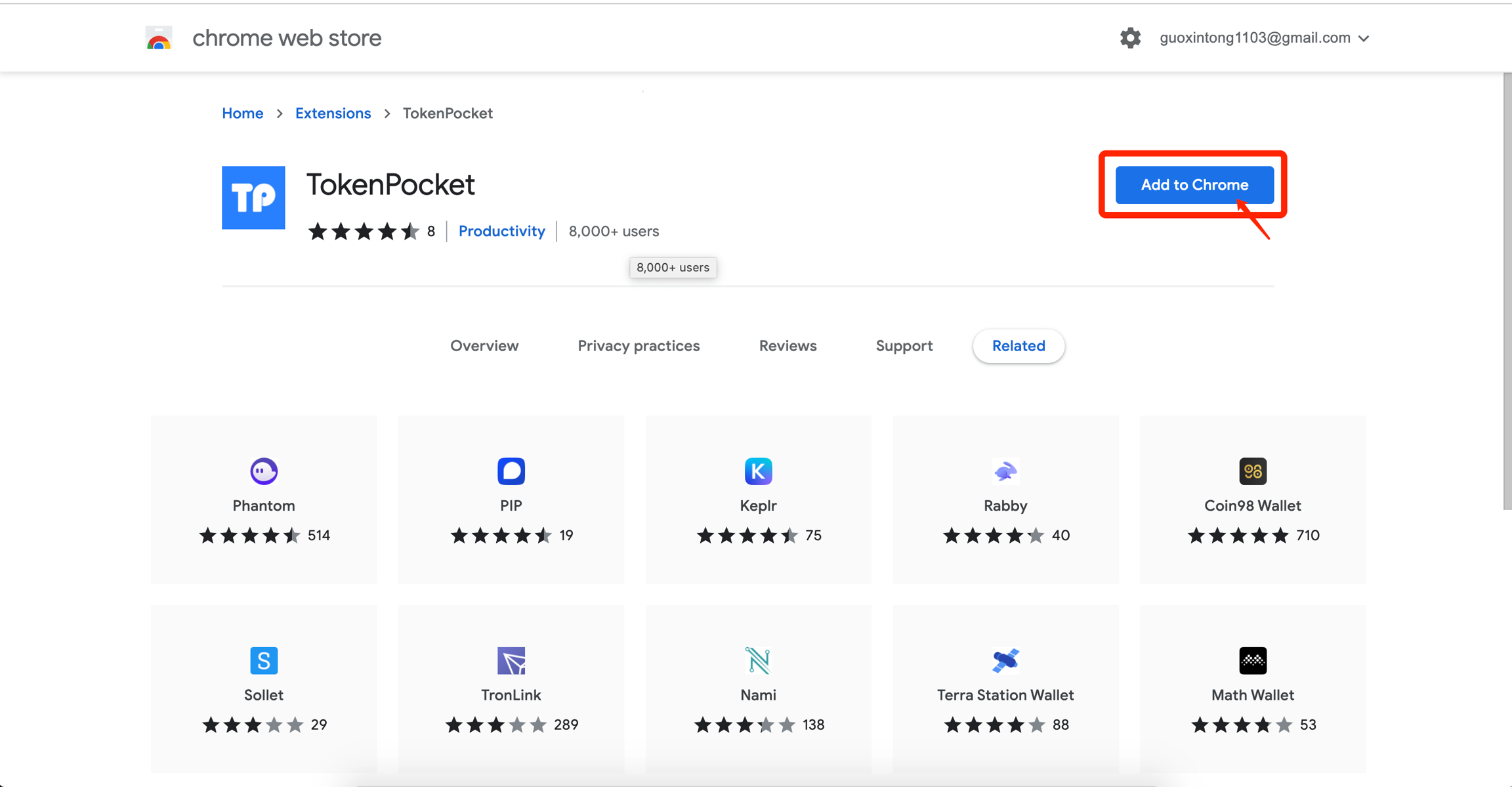Viewport: 1512px width, 787px height.
Task: Switch to the Overview tab
Action: (484, 346)
